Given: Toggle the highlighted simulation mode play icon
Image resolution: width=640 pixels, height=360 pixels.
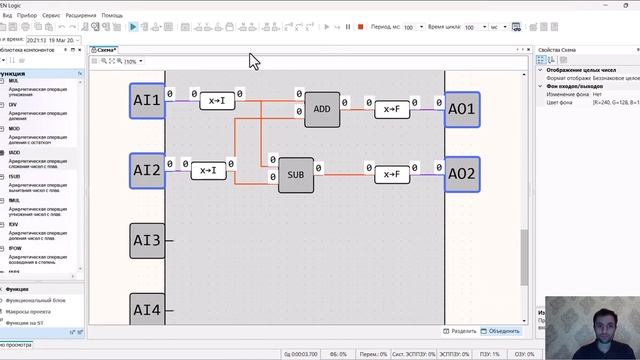Looking at the screenshot, I should click(x=133, y=27).
